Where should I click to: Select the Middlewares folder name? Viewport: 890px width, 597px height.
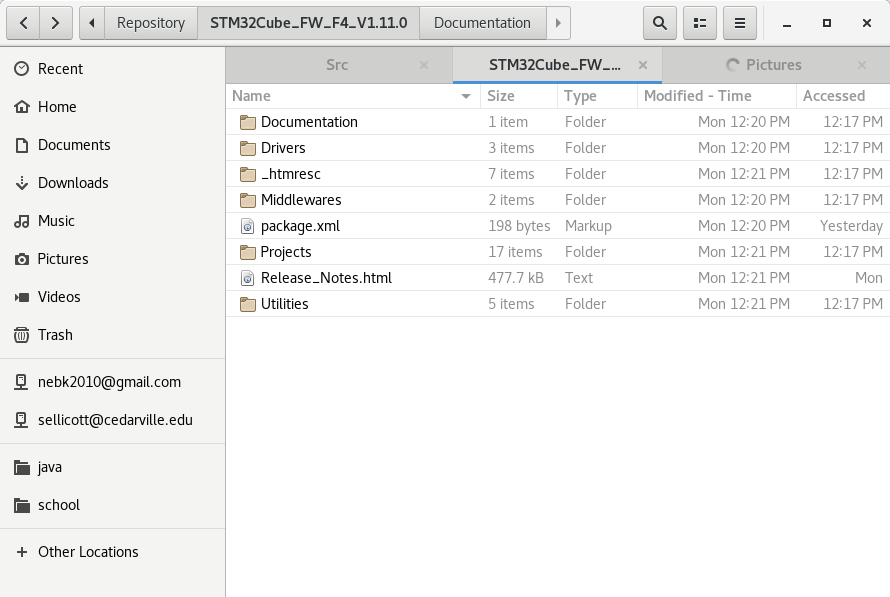tap(301, 200)
